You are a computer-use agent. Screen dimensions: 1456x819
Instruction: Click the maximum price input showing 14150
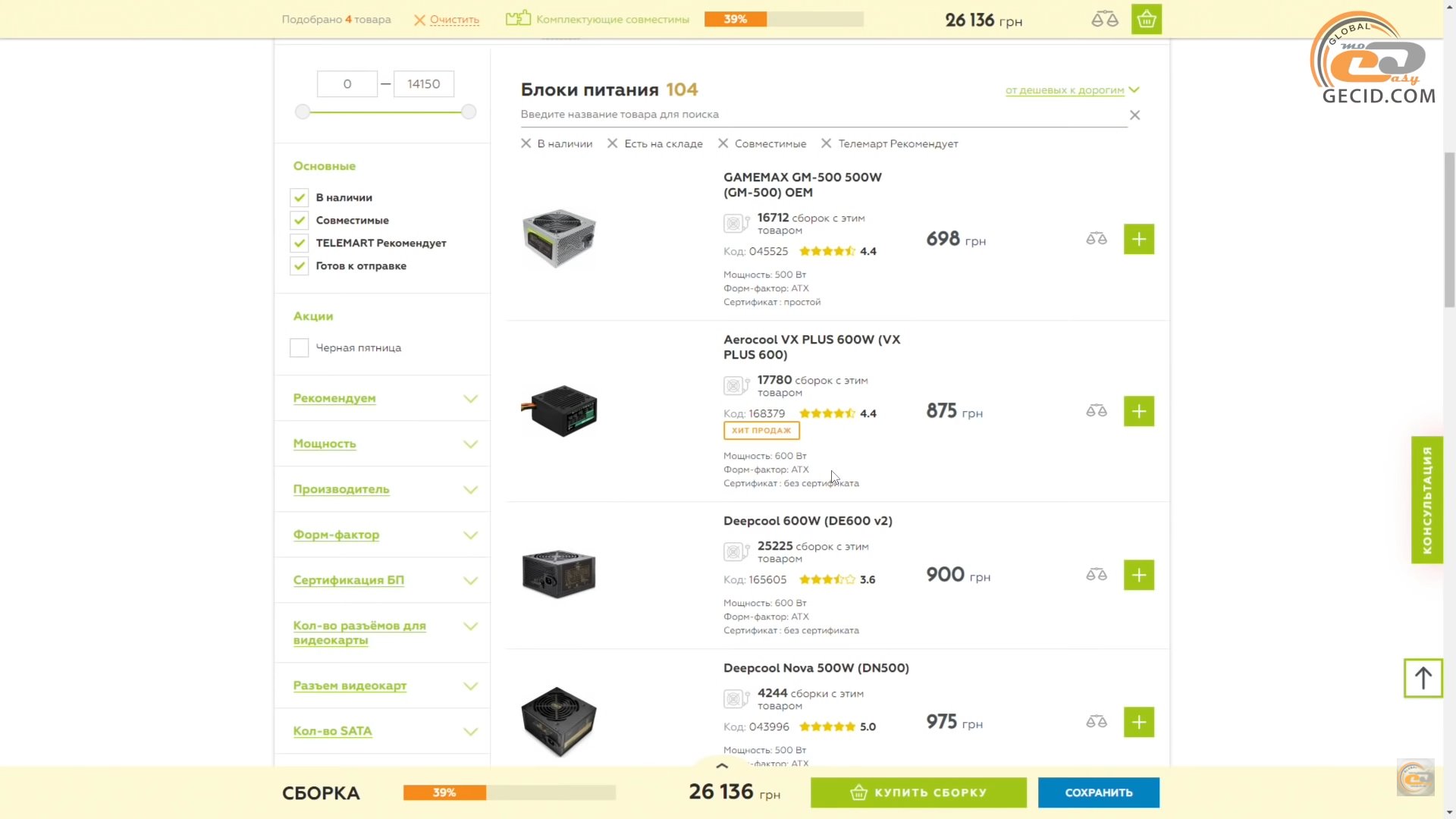[x=423, y=84]
